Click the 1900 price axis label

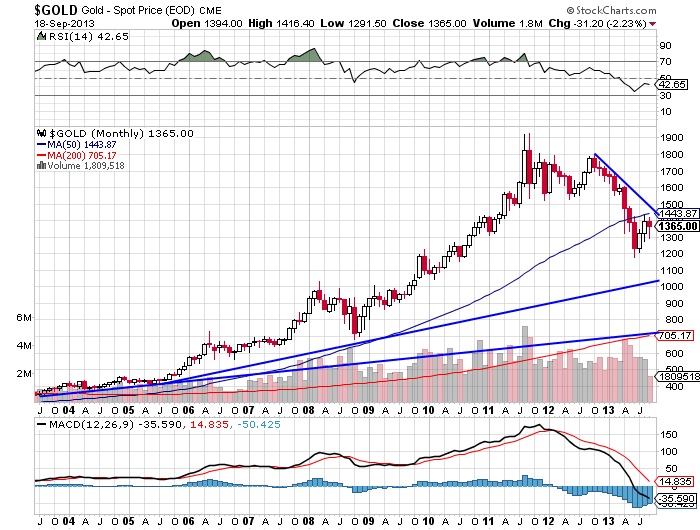pos(671,138)
